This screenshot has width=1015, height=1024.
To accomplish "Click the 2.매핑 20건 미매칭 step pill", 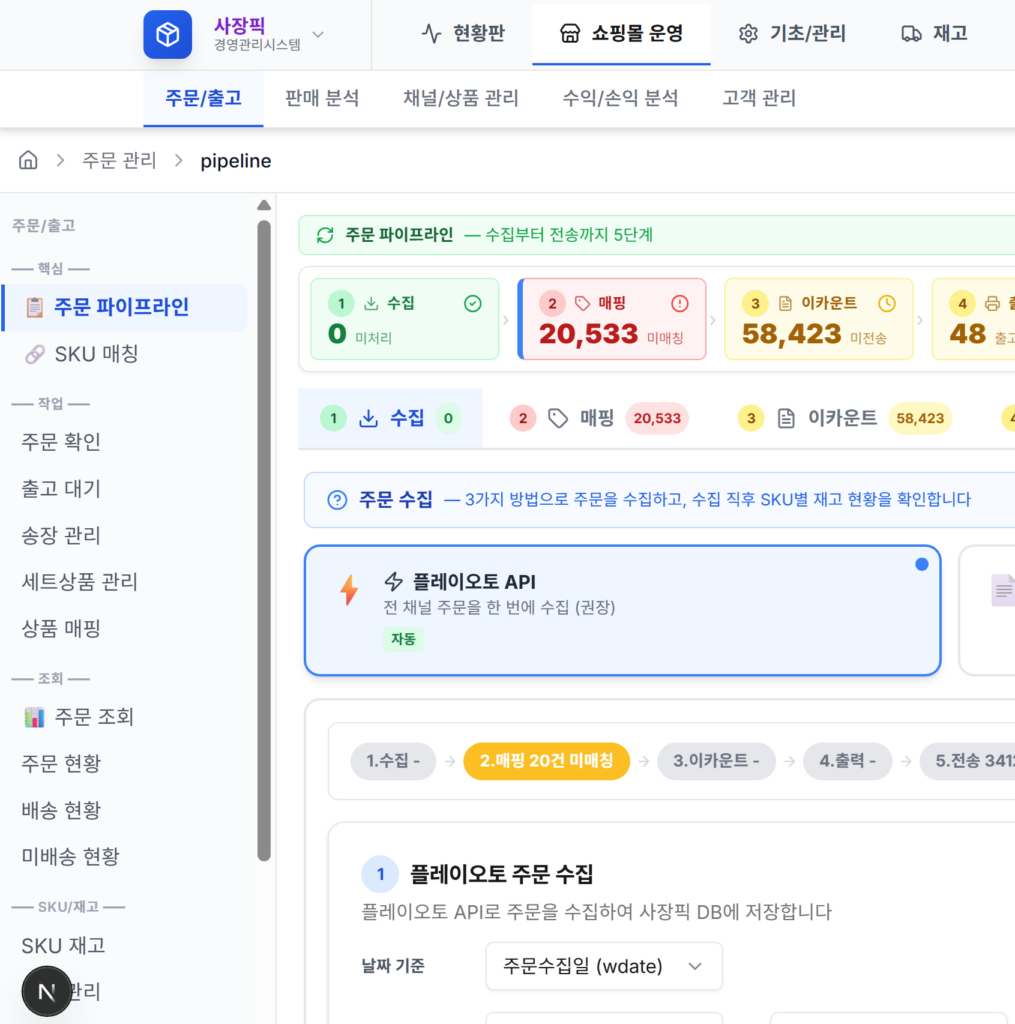I will click(546, 761).
